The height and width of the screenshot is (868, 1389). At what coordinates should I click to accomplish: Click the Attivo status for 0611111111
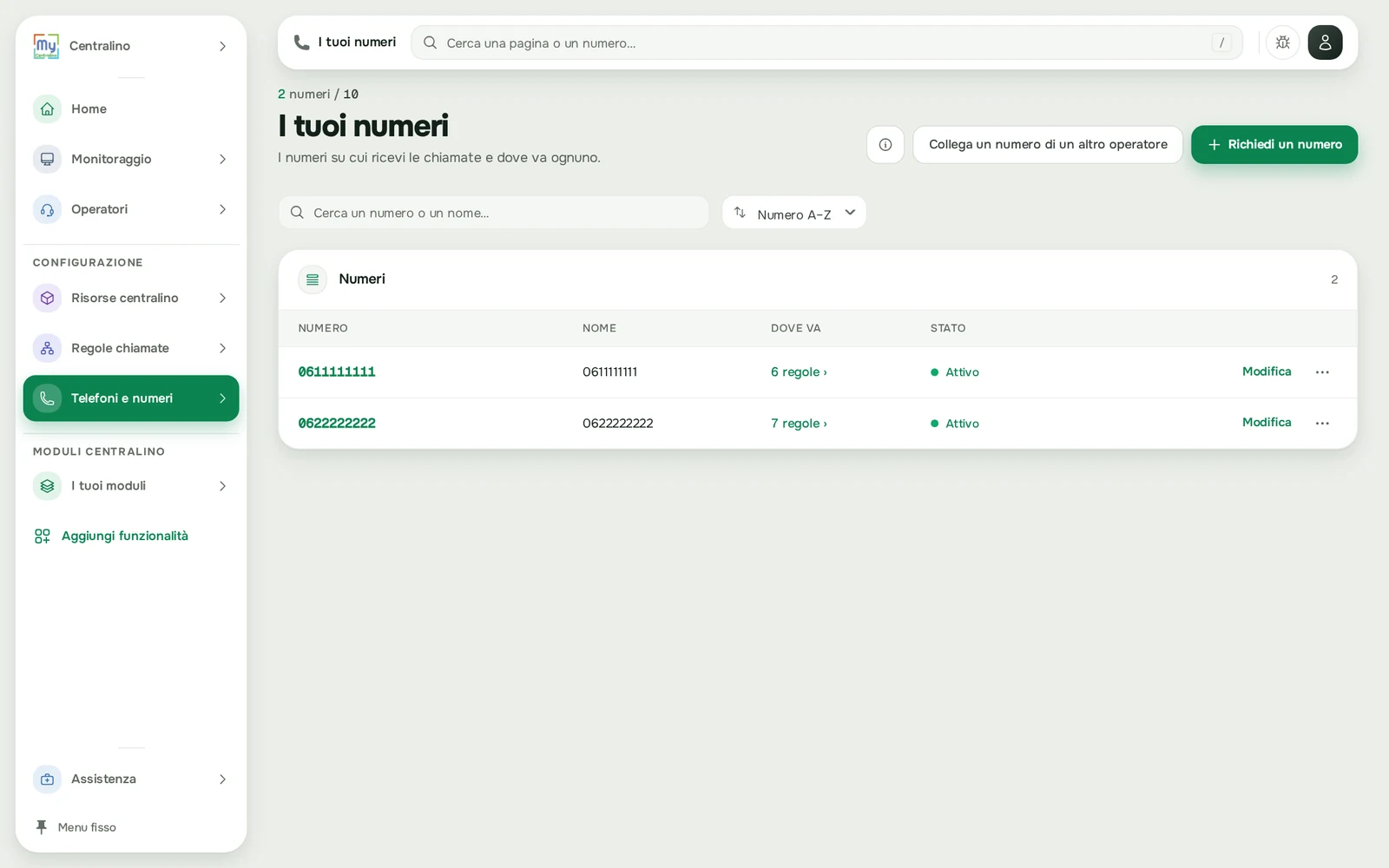(x=955, y=372)
